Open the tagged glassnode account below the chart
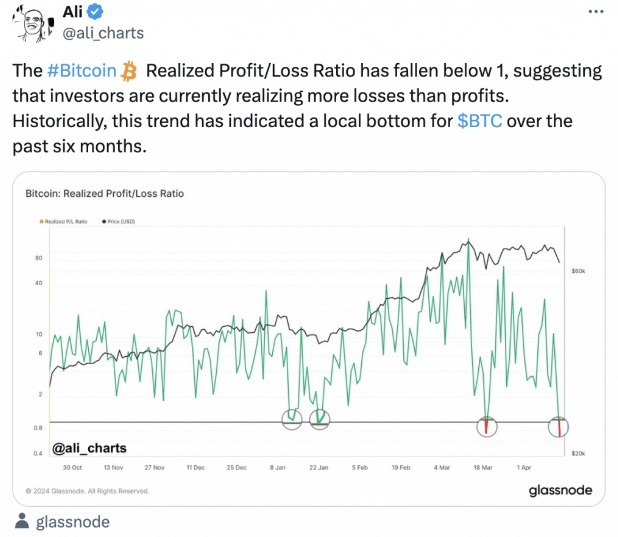The height and width of the screenshot is (537, 618). [x=72, y=522]
